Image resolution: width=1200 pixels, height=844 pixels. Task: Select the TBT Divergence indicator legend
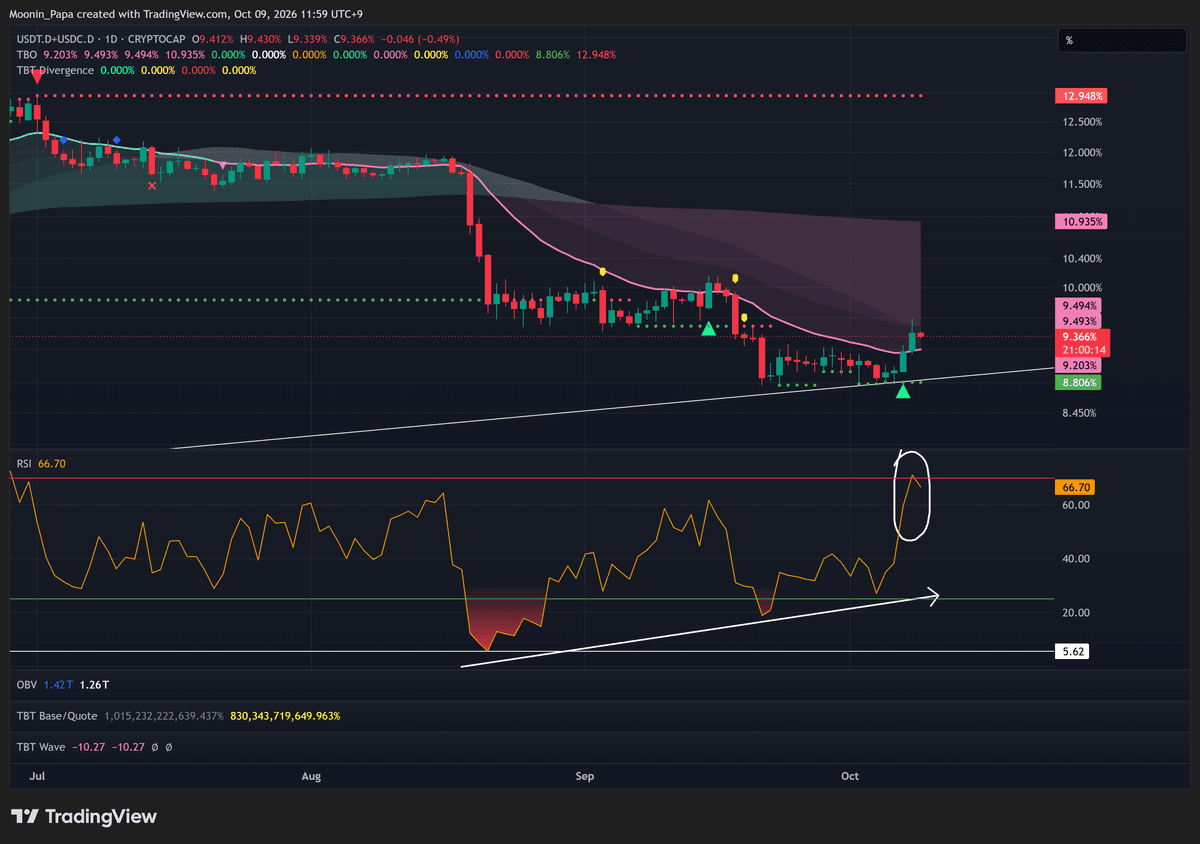[54, 70]
